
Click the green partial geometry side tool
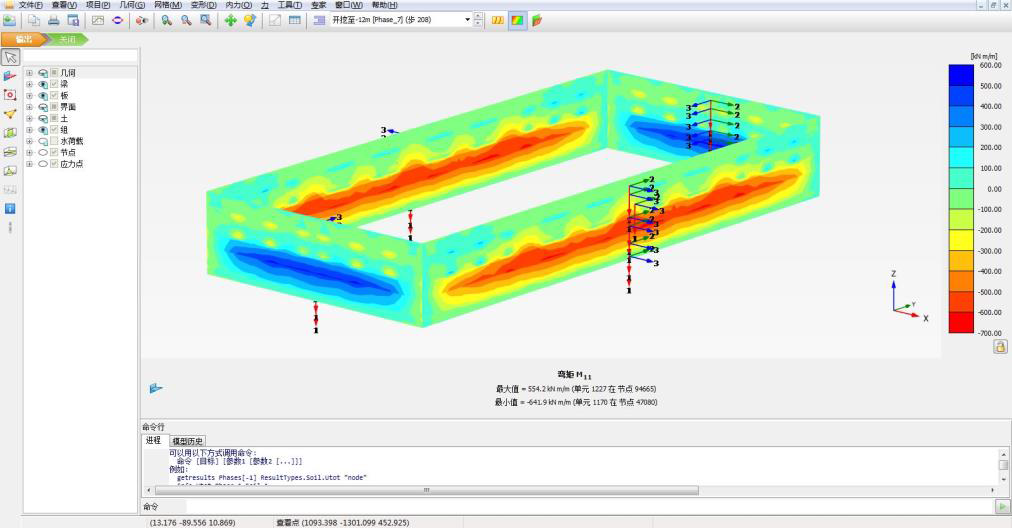[10, 133]
